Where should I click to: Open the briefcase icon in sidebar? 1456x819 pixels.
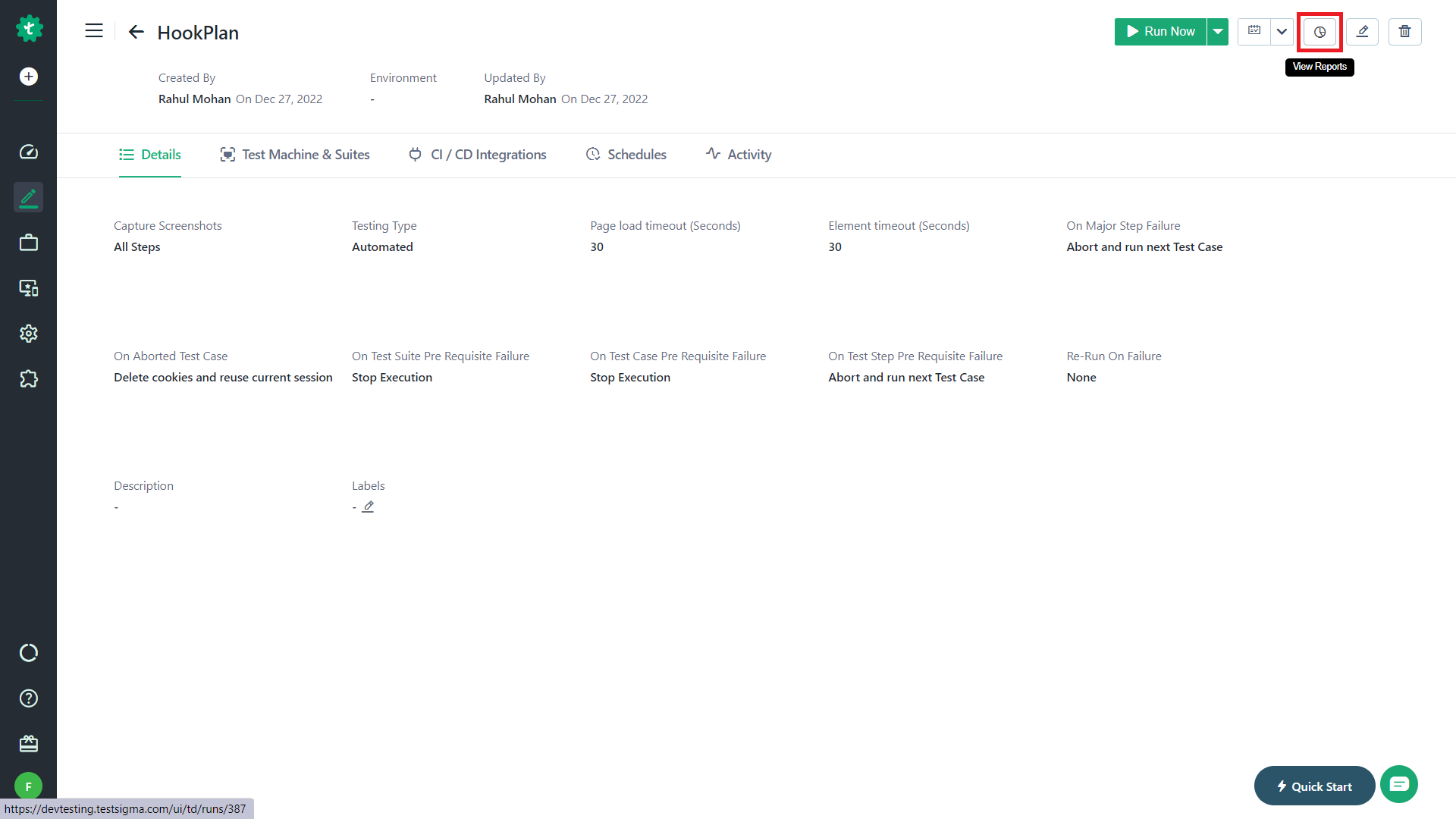tap(29, 243)
